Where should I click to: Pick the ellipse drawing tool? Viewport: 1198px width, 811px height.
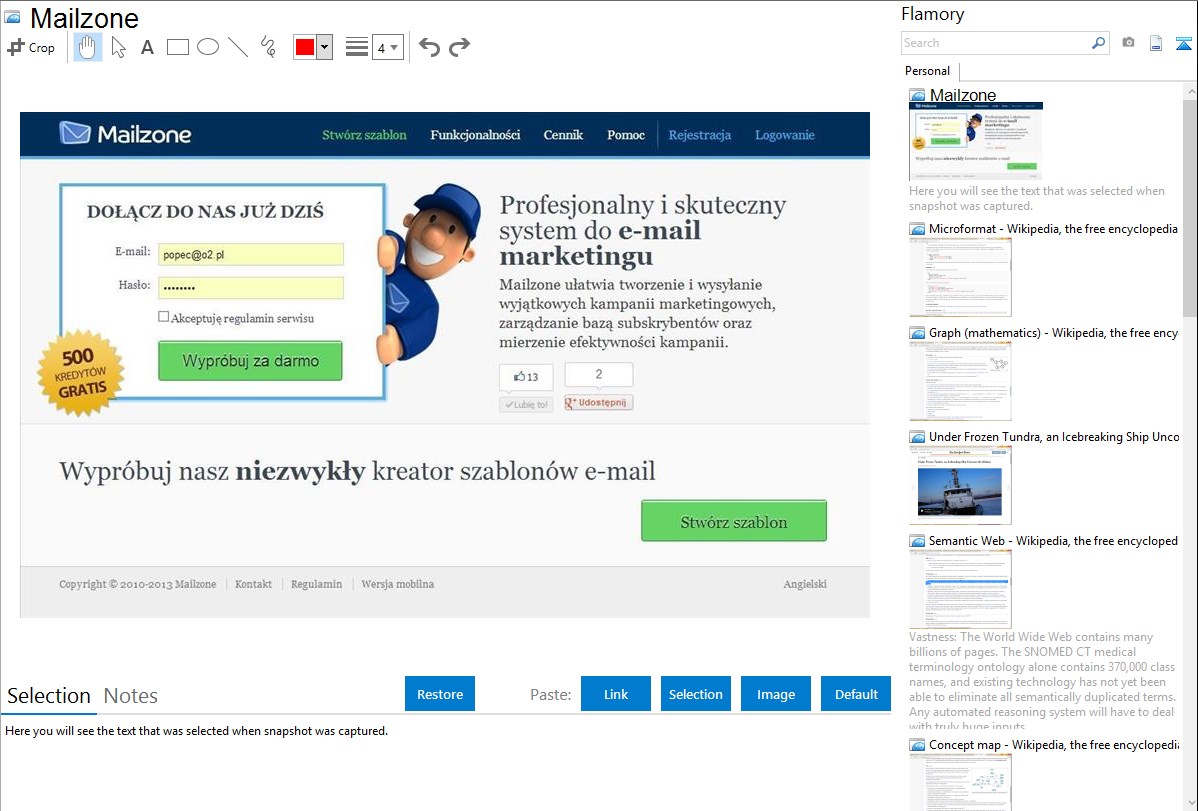[x=208, y=47]
